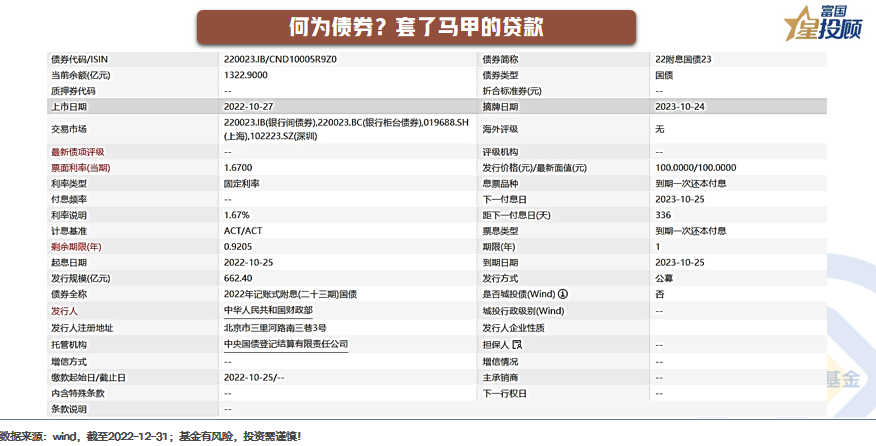The image size is (876, 446).
Task: Select bond short name 22附息国债23
Action: coord(683,59)
